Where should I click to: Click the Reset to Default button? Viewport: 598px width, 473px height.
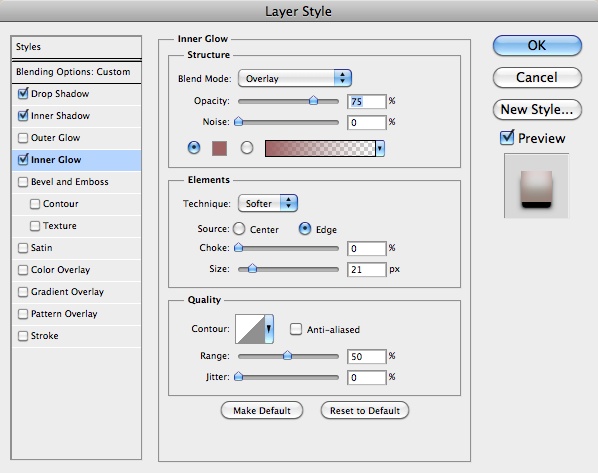point(365,410)
